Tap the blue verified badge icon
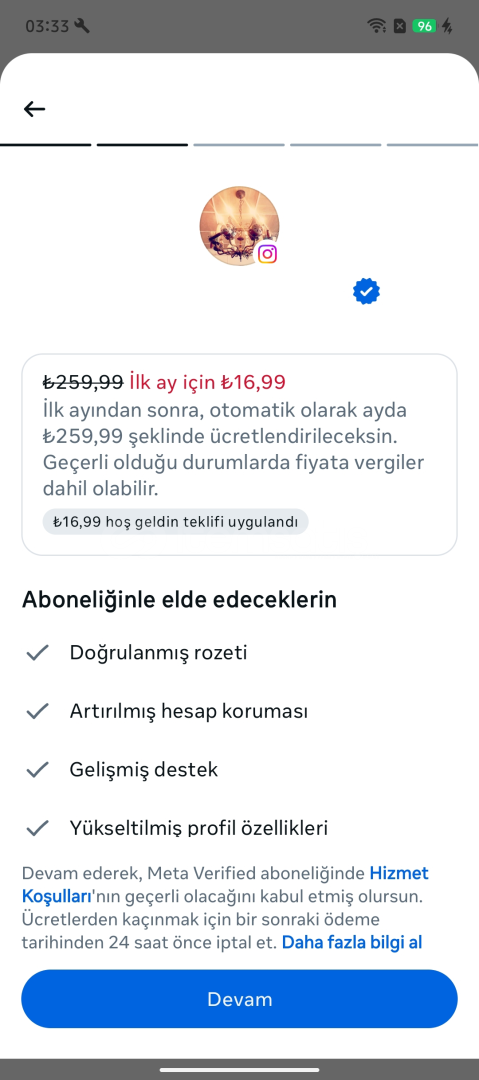This screenshot has width=479, height=1080. [x=366, y=291]
